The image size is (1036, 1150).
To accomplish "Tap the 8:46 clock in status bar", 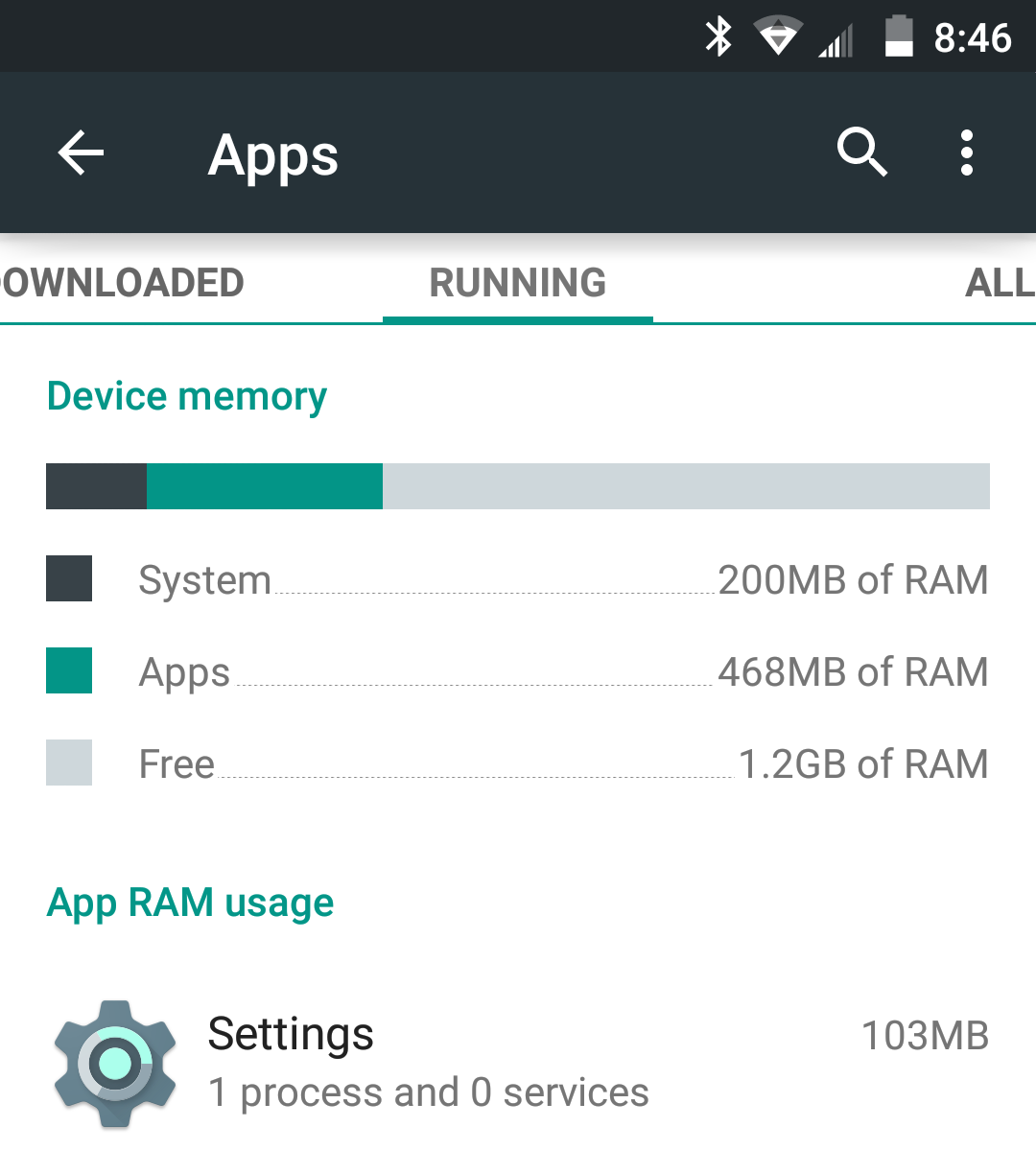I will tap(972, 37).
